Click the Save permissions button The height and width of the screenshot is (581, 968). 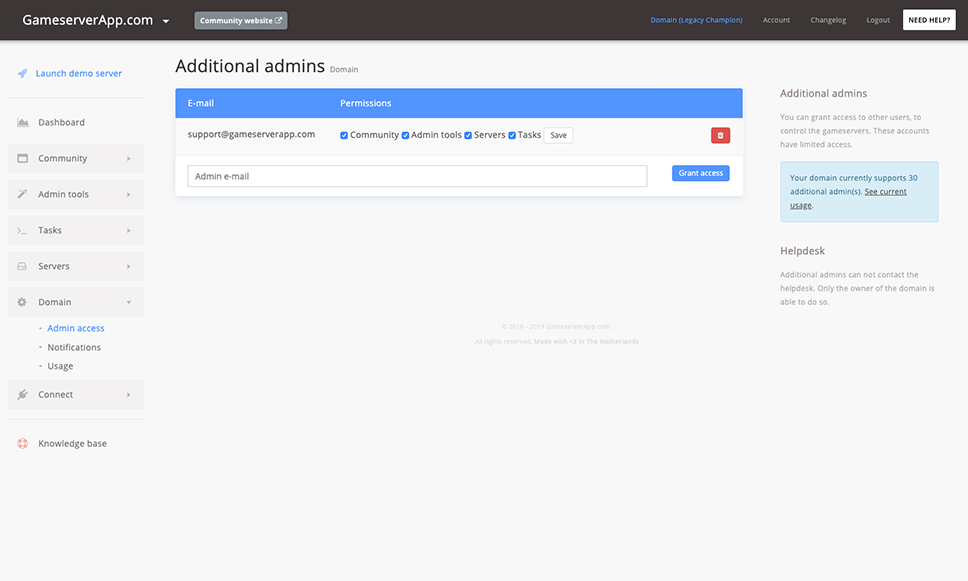click(558, 135)
